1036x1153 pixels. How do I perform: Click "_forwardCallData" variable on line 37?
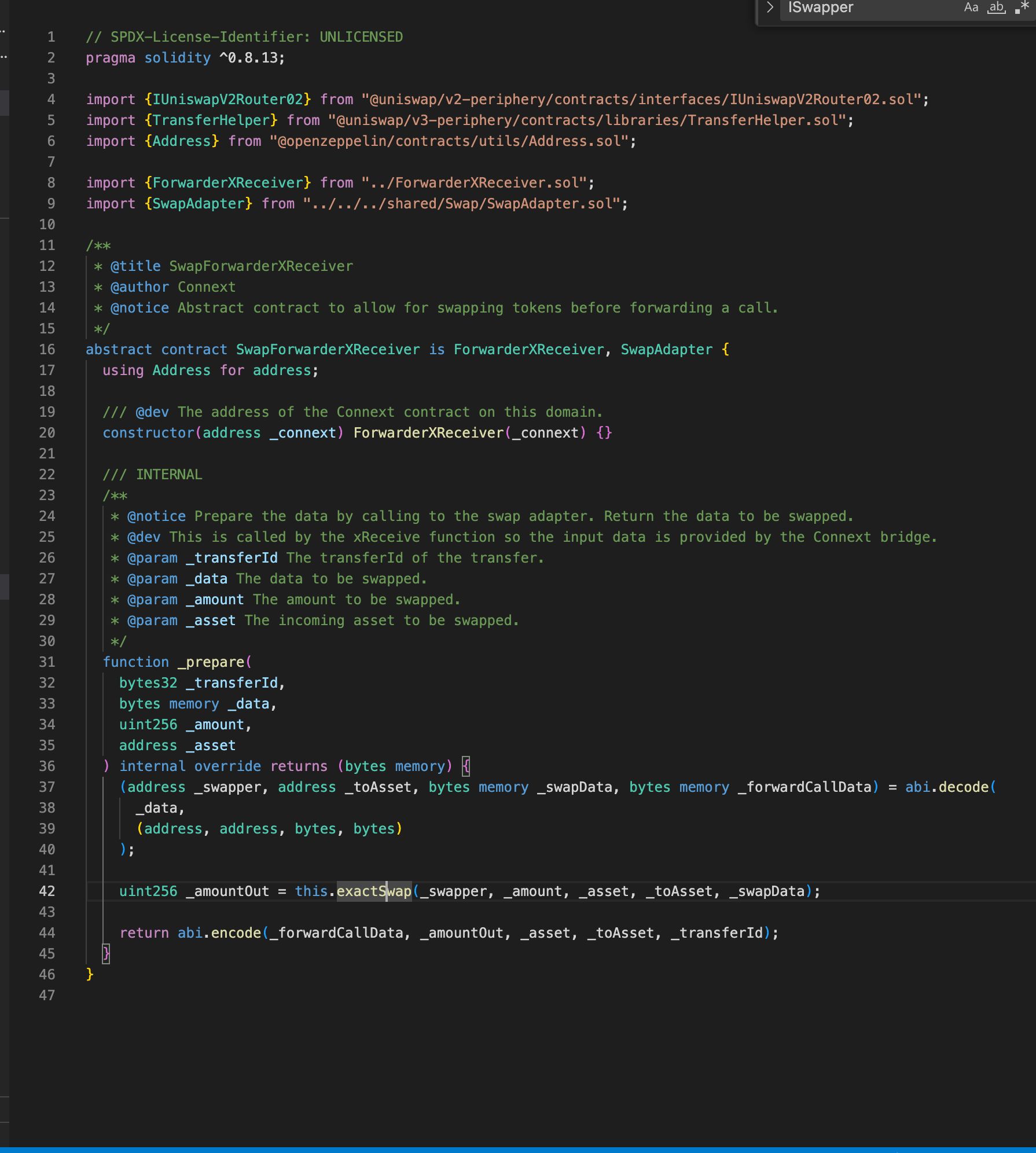pos(805,787)
